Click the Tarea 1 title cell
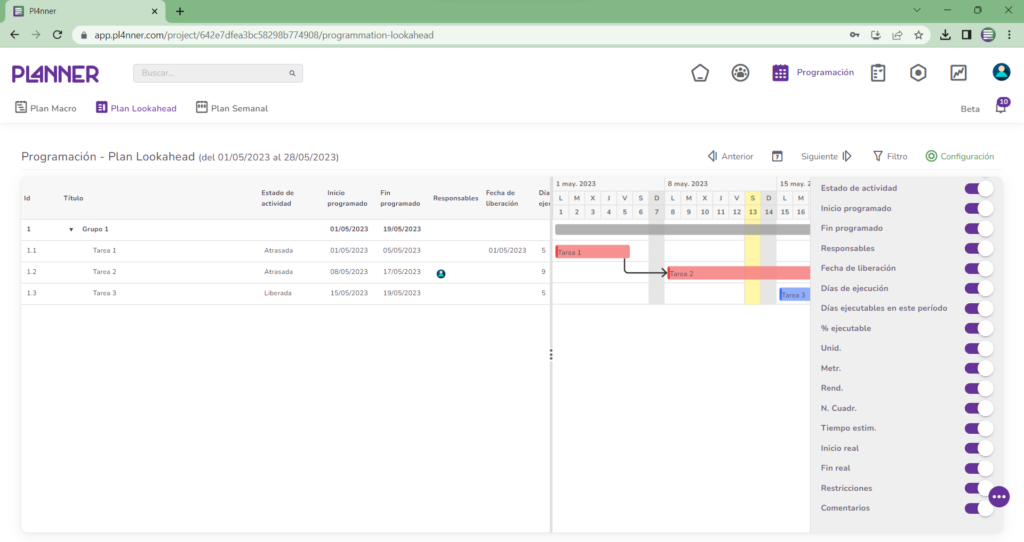This screenshot has height=542, width=1024. tap(104, 251)
